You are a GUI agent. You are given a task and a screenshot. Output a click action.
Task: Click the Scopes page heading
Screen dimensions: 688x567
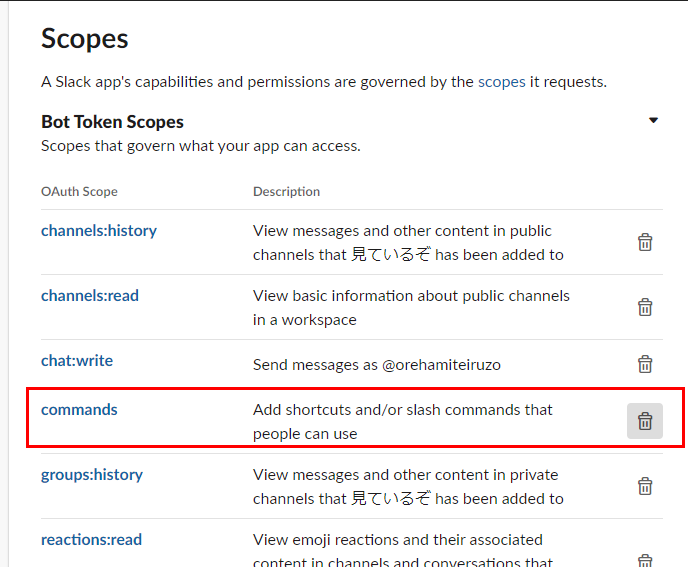[85, 40]
